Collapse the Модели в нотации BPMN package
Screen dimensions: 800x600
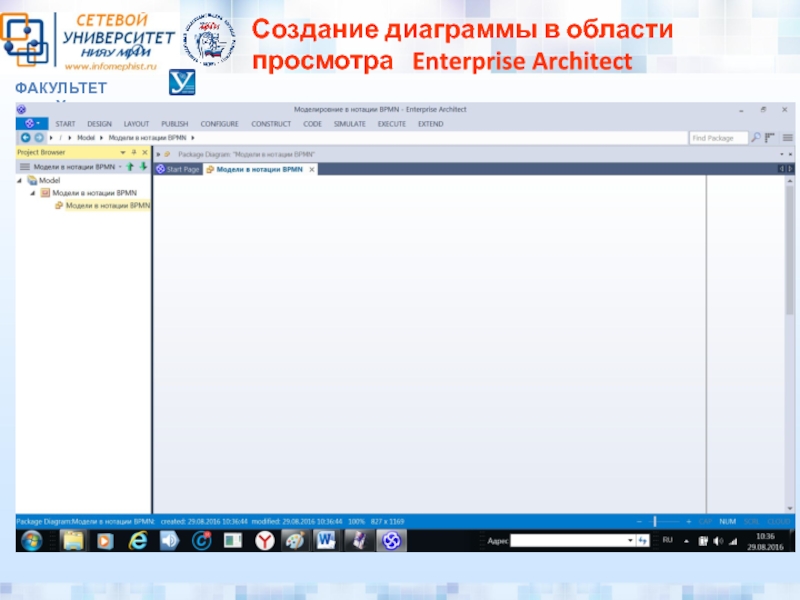coord(32,193)
